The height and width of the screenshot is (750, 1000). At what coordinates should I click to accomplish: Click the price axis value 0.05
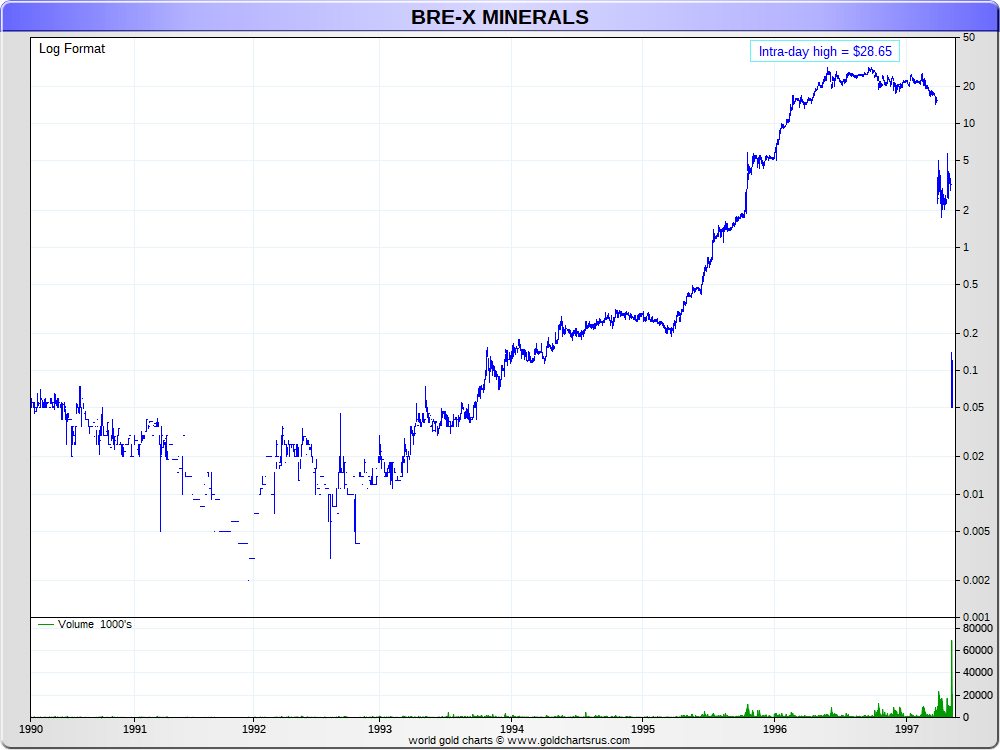tap(973, 408)
